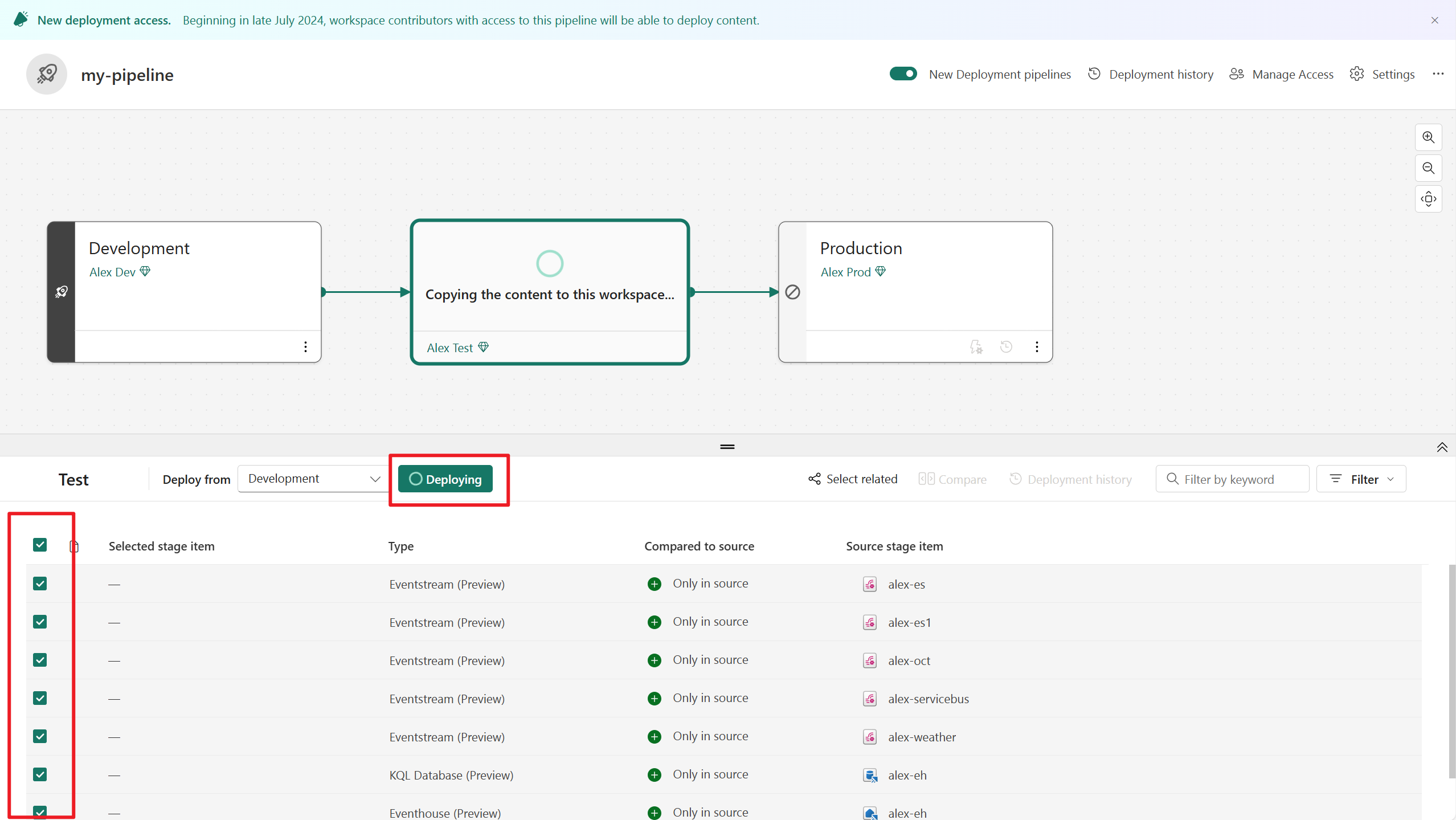Click the Settings gear icon
1456x820 pixels.
tap(1358, 74)
